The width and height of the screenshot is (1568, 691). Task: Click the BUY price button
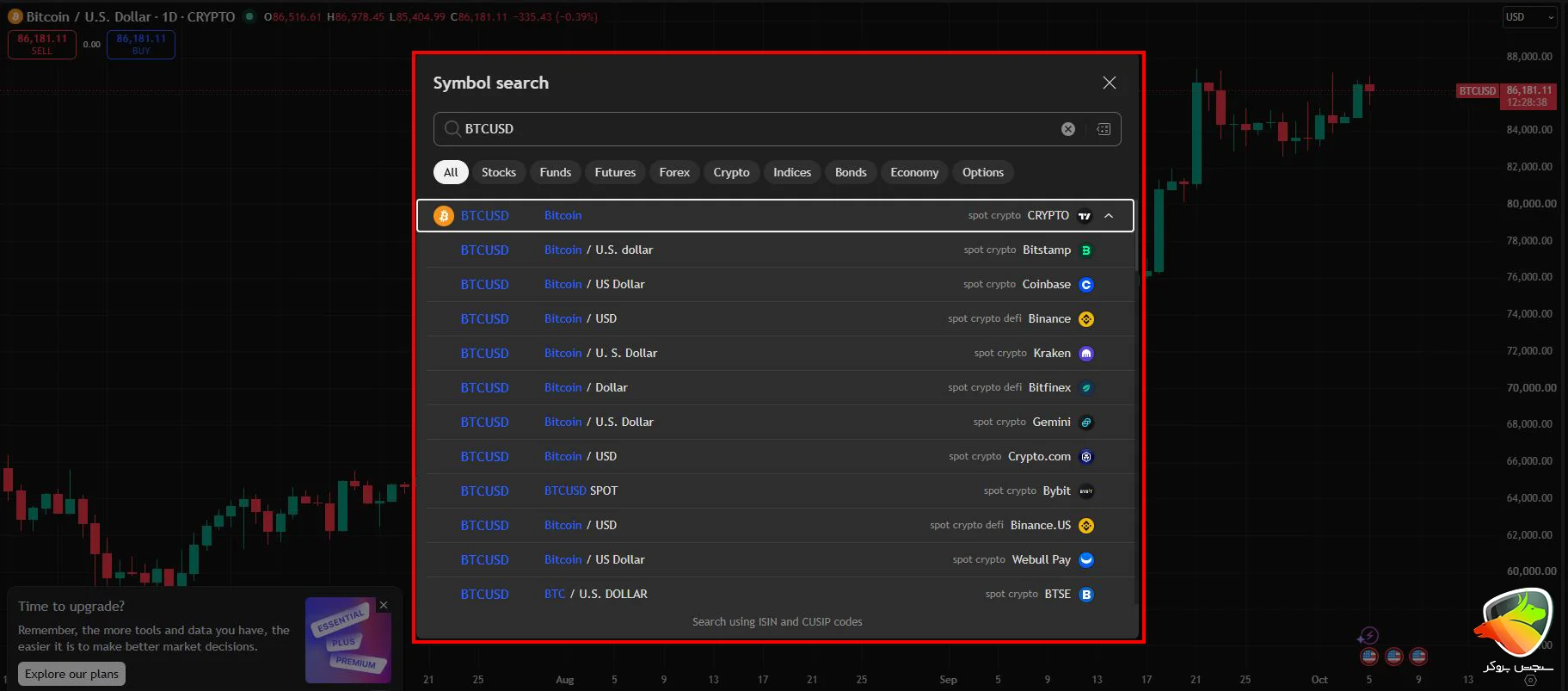(x=141, y=45)
